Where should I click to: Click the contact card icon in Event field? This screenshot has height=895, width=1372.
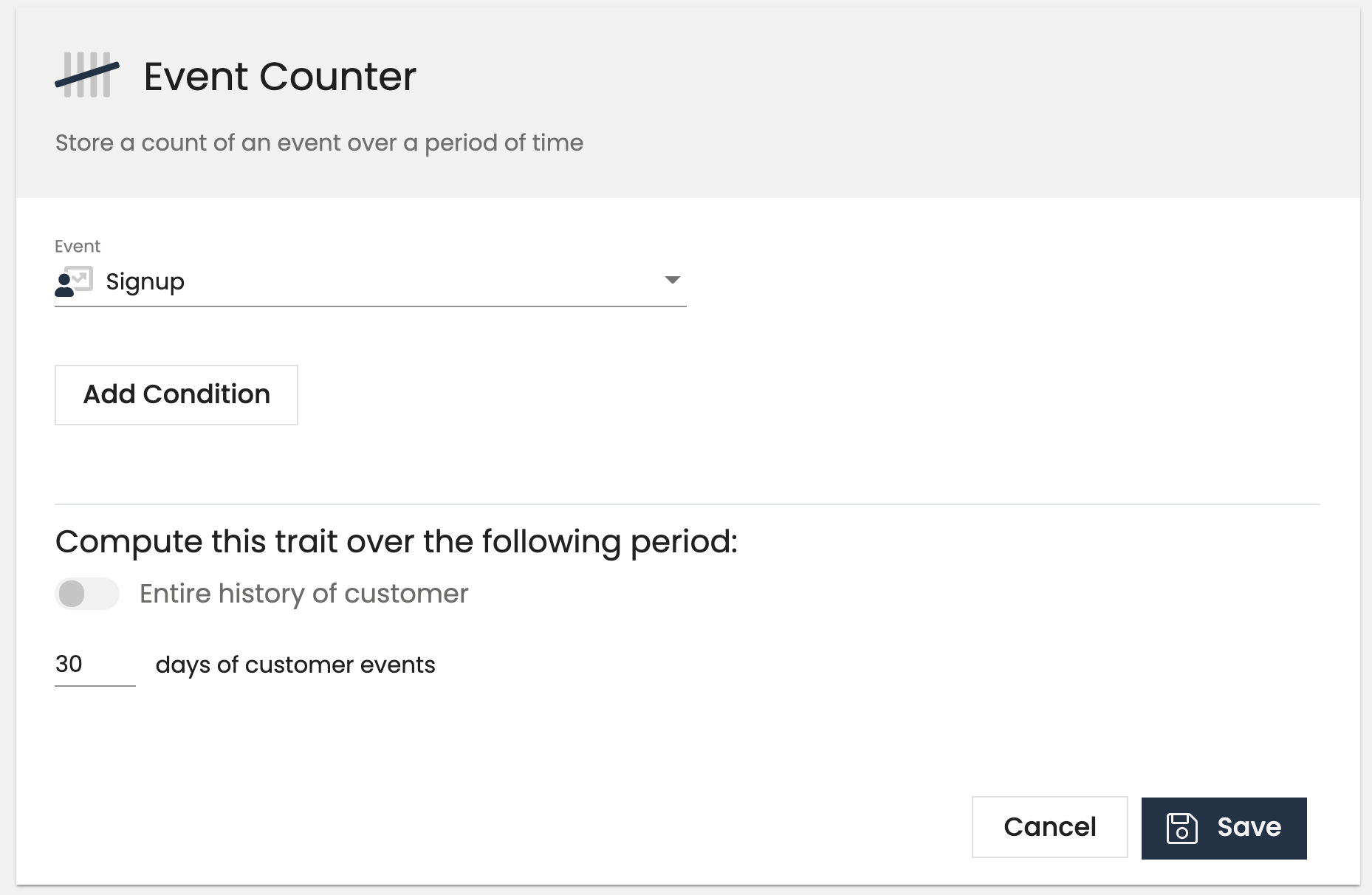click(x=72, y=281)
